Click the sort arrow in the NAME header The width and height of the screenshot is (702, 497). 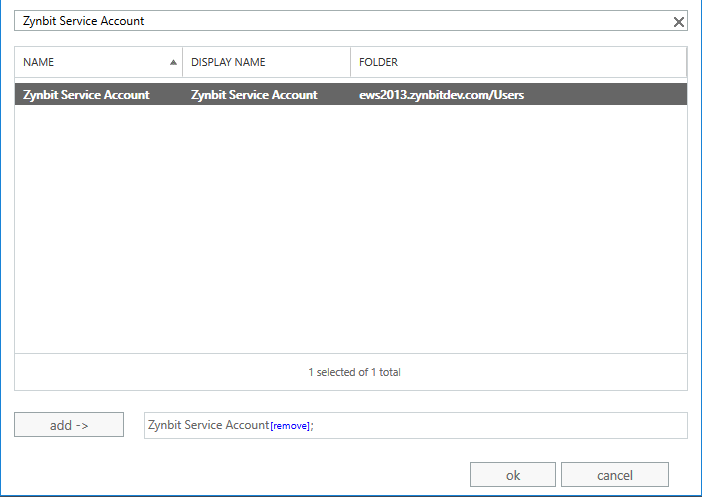[x=173, y=62]
